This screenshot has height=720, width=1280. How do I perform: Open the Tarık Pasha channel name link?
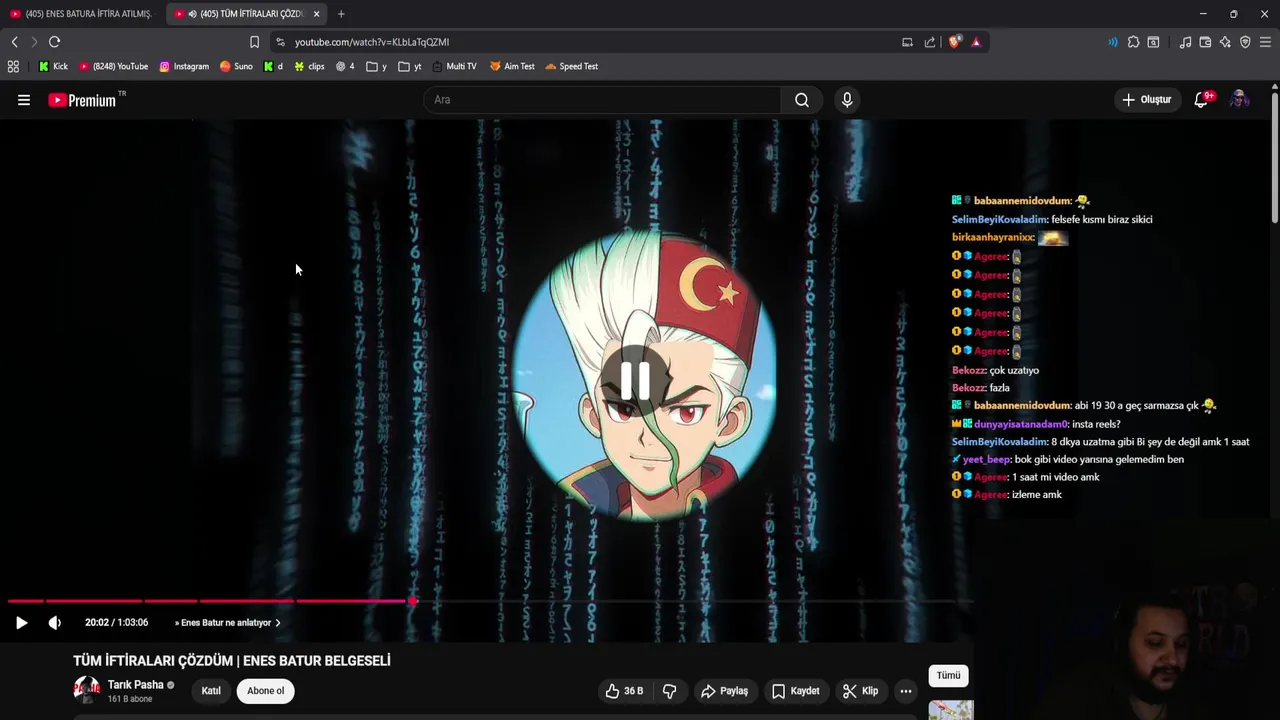click(136, 685)
